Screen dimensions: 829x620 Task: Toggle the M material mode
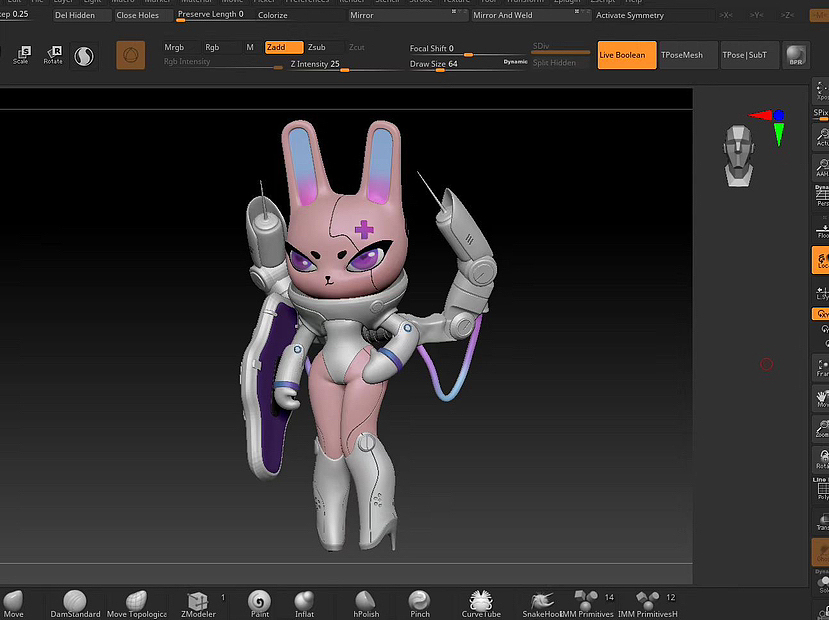[x=250, y=47]
